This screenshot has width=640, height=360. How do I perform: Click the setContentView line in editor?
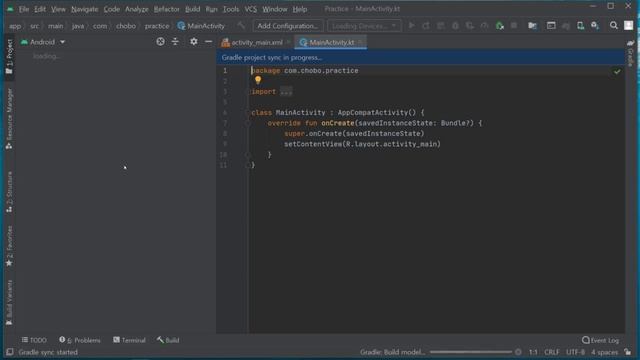pyautogui.click(x=362, y=144)
